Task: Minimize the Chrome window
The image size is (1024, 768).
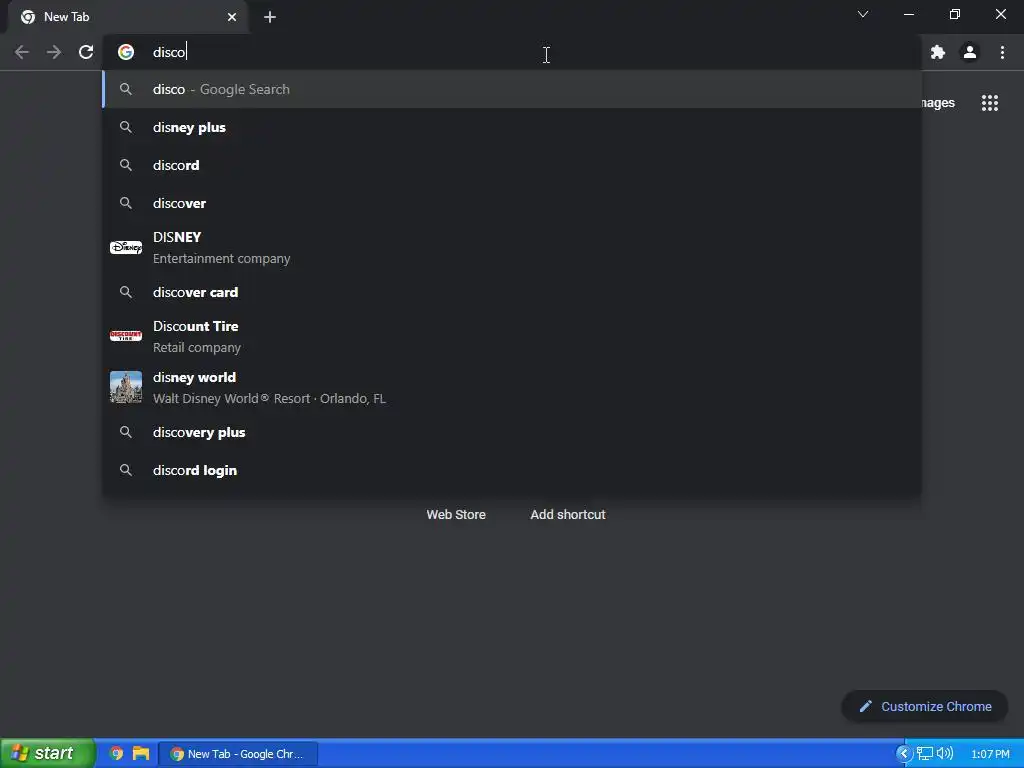Action: tap(909, 14)
